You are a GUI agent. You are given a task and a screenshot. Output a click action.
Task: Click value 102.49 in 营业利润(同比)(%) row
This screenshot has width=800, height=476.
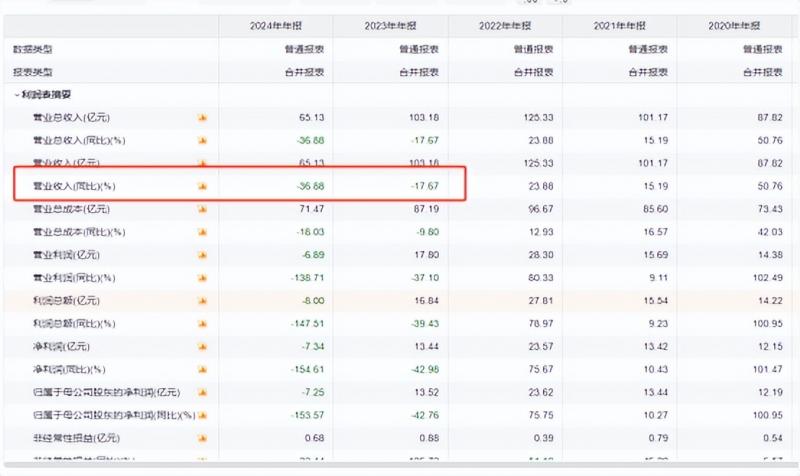pos(767,278)
